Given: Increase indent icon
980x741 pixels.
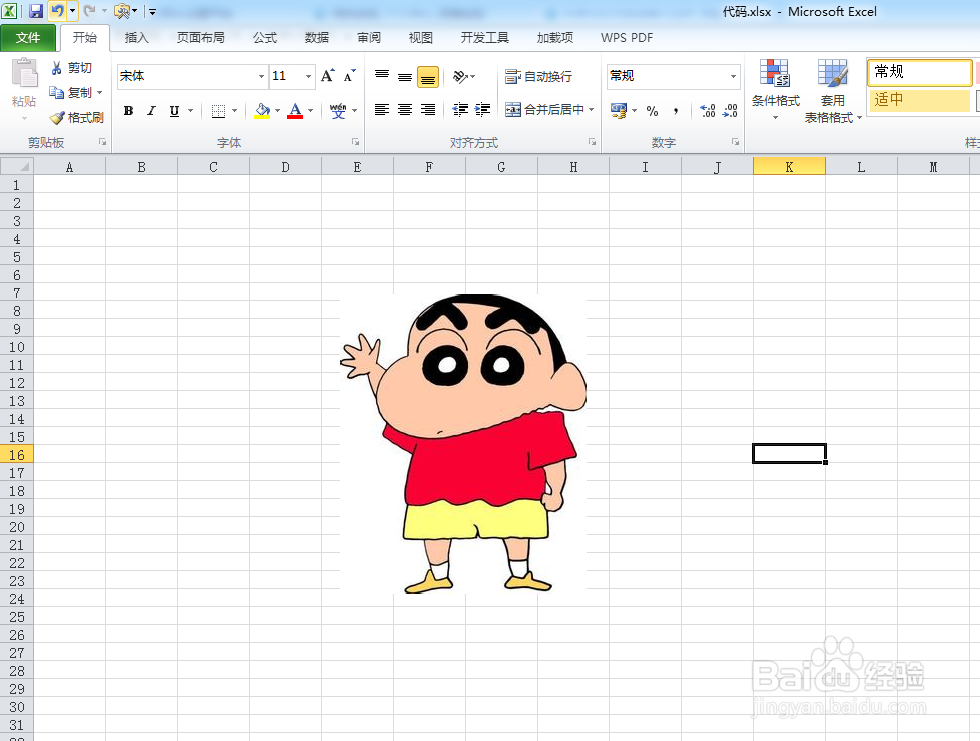Looking at the screenshot, I should 482,110.
